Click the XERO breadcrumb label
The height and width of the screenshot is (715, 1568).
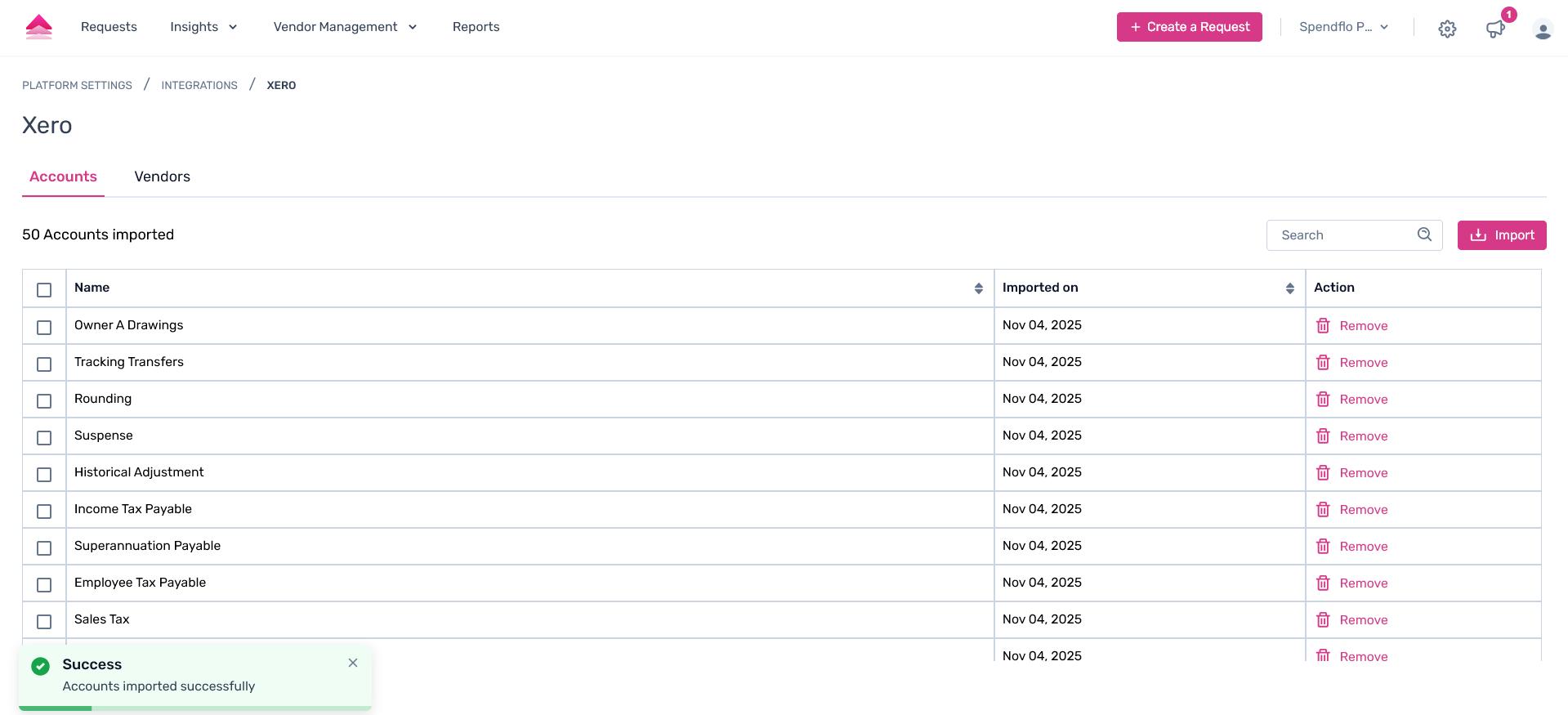click(281, 85)
